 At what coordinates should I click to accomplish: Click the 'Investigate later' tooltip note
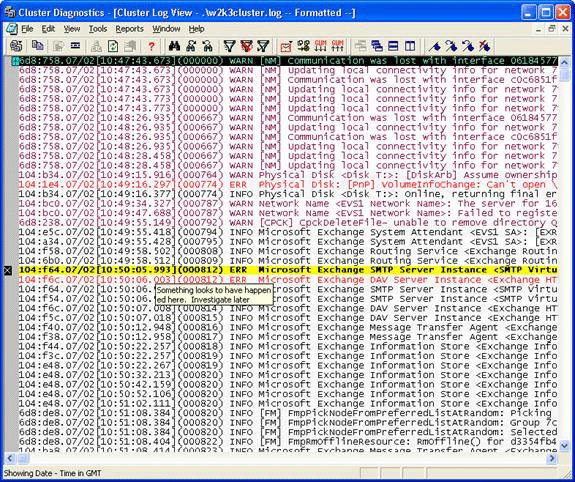214,295
